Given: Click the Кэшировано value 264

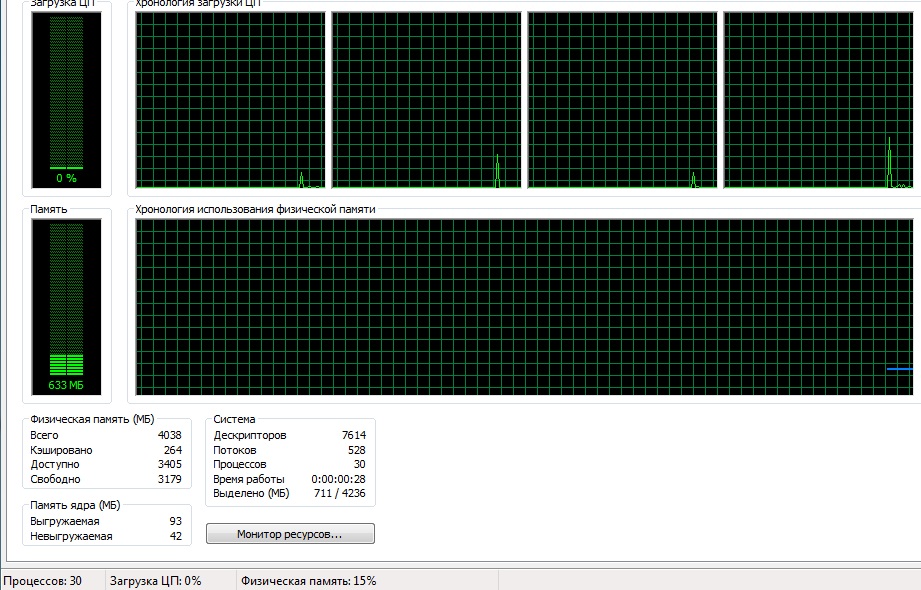Looking at the screenshot, I should point(172,450).
